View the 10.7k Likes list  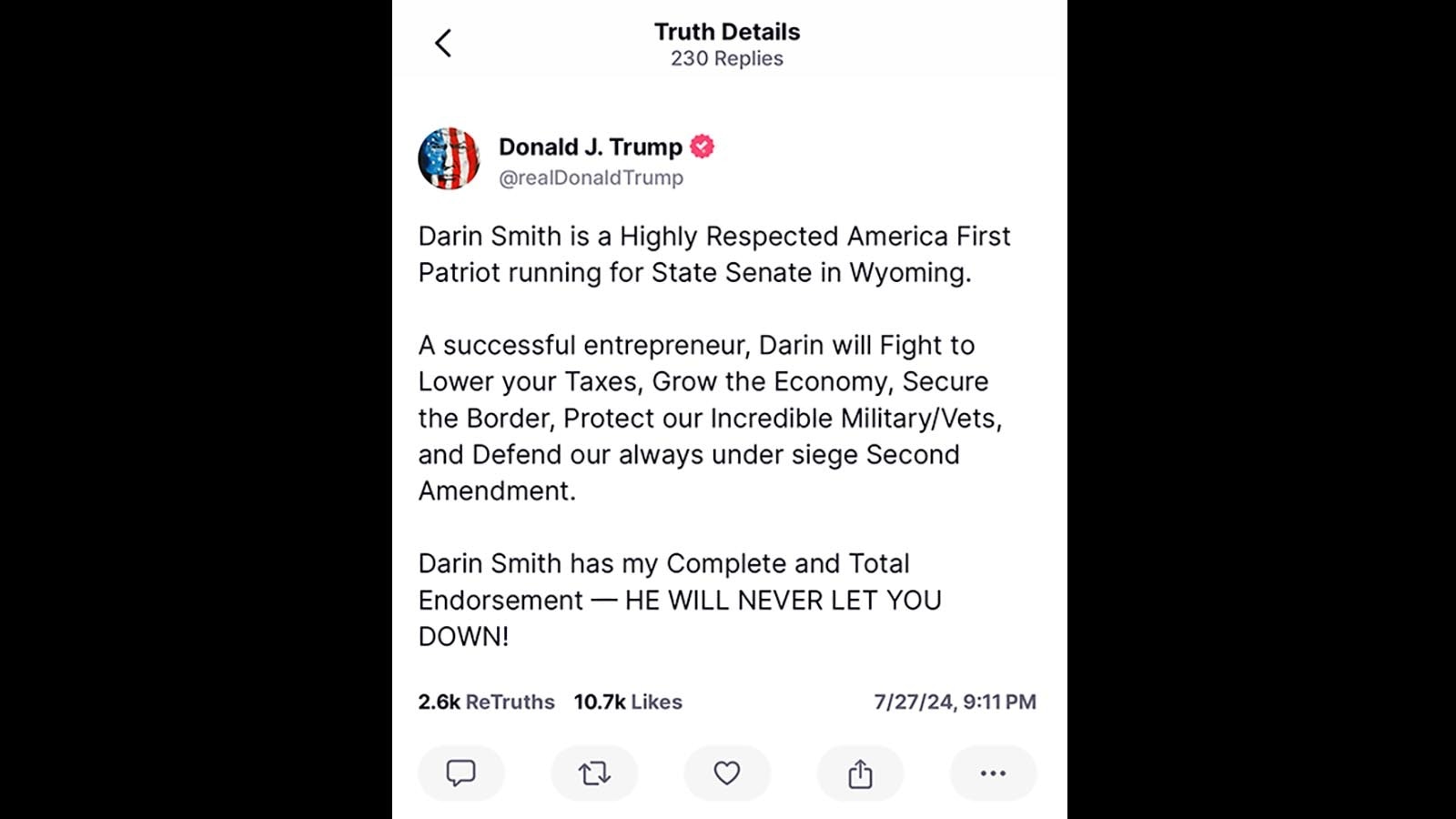click(627, 702)
